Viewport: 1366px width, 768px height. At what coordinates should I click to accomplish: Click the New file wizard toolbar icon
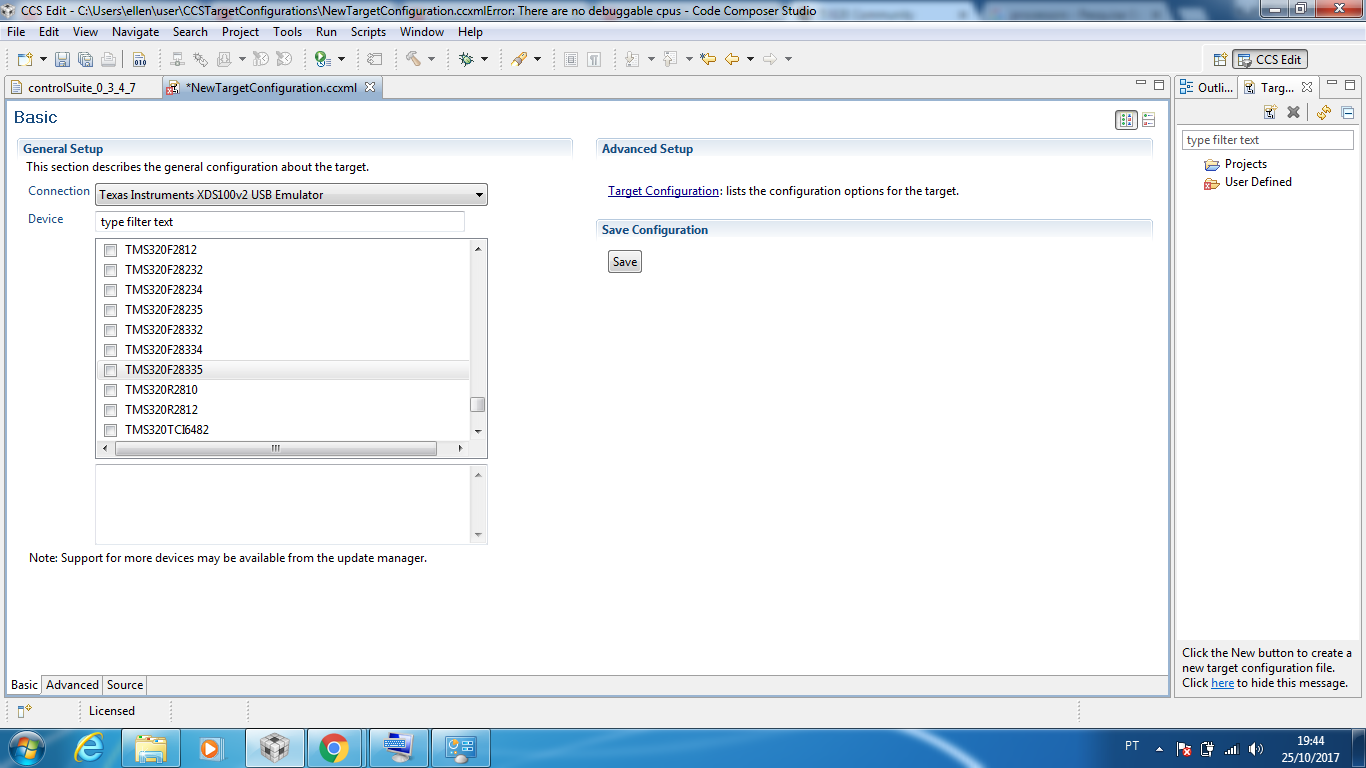click(25, 59)
